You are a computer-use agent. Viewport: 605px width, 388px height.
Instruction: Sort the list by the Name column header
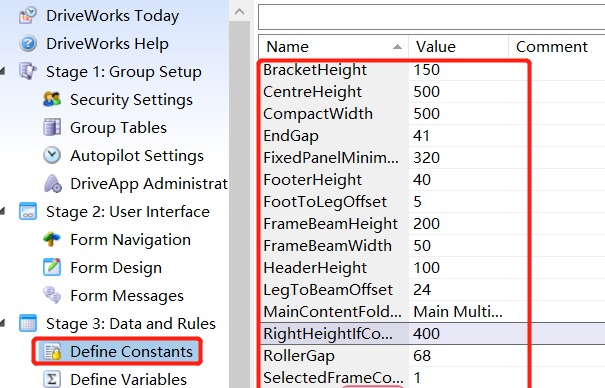click(x=333, y=47)
